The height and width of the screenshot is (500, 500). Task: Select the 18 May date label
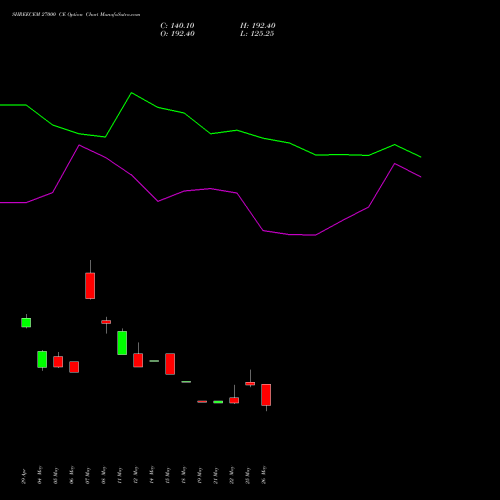(x=184, y=475)
